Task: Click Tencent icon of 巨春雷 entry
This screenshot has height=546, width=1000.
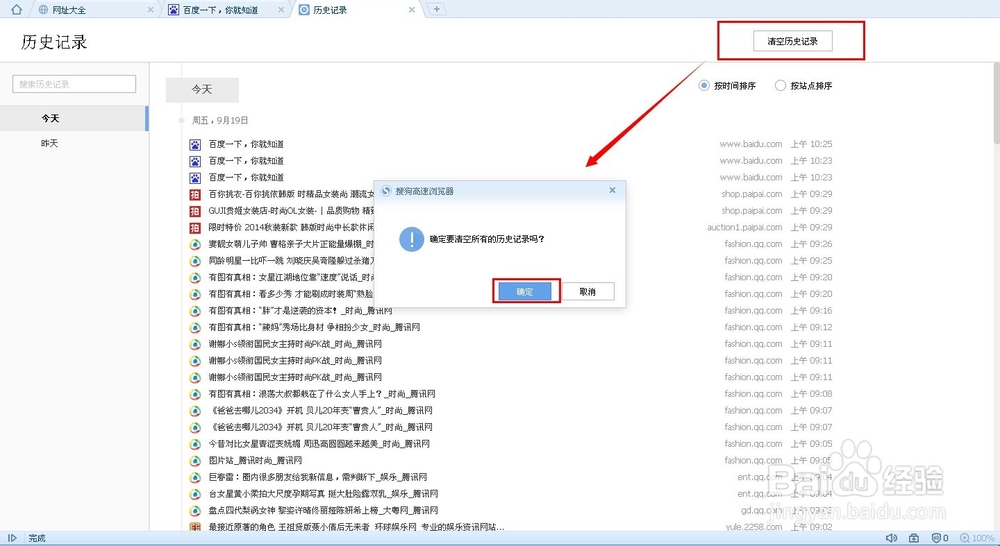Action: click(195, 477)
